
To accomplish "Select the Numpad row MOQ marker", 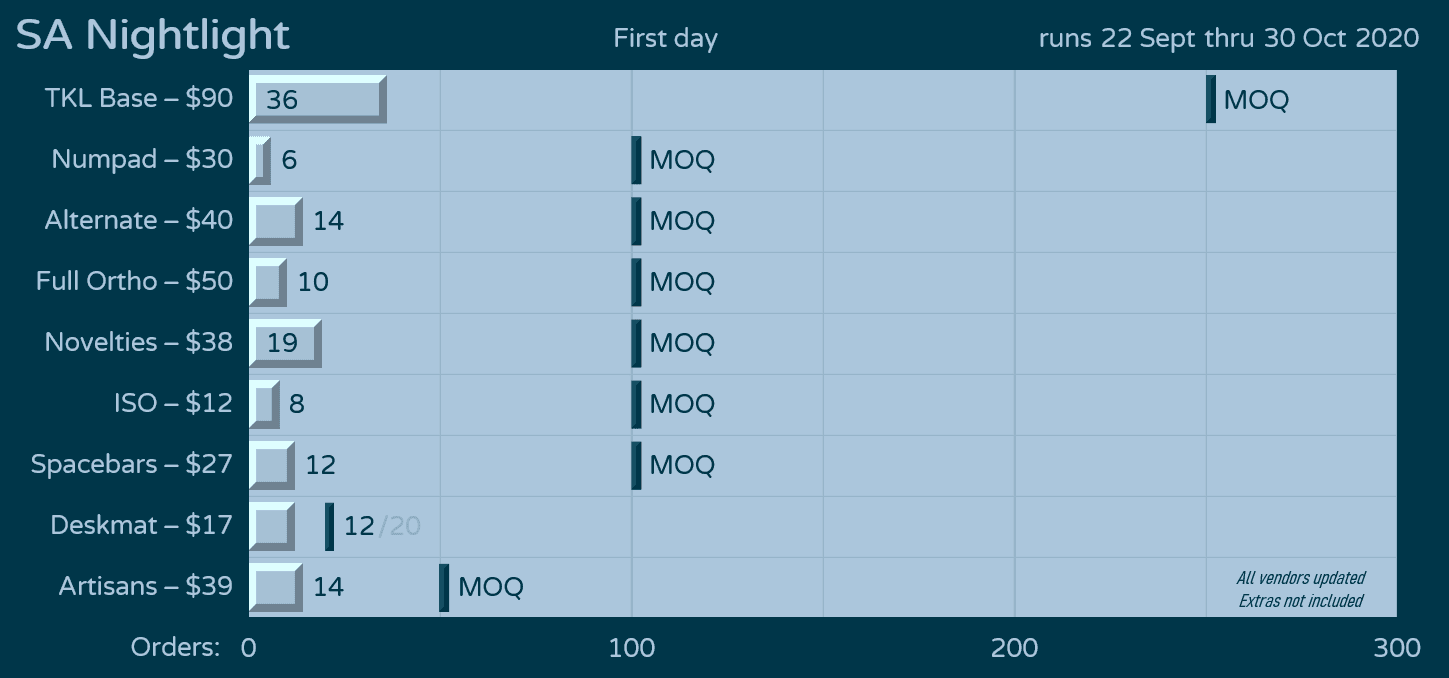I will click(x=636, y=160).
